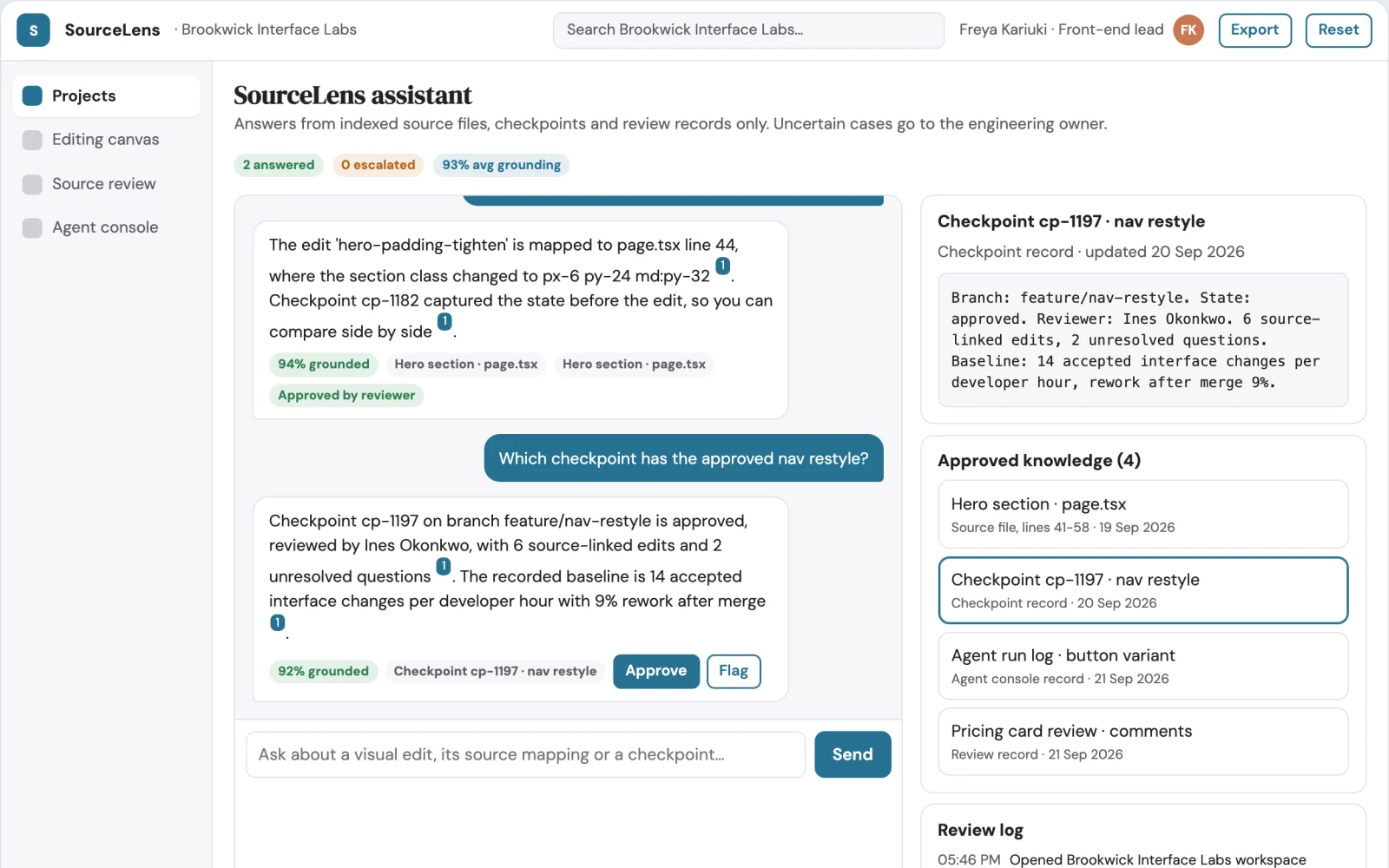This screenshot has height=868, width=1389.
Task: Click the SourceLens logo icon
Action: (33, 30)
